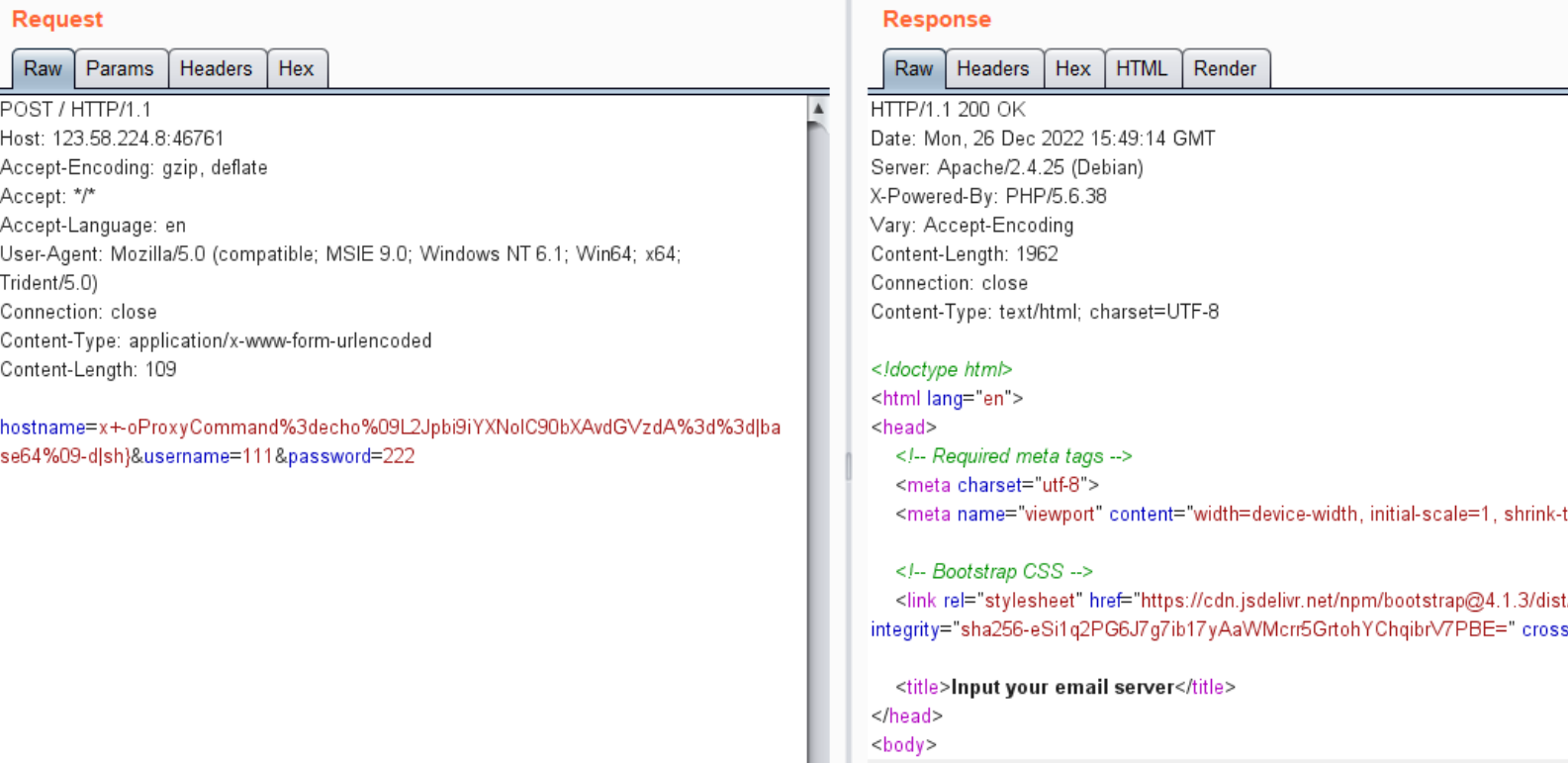
Task: Select the Request Raw tab
Action: click(x=43, y=68)
